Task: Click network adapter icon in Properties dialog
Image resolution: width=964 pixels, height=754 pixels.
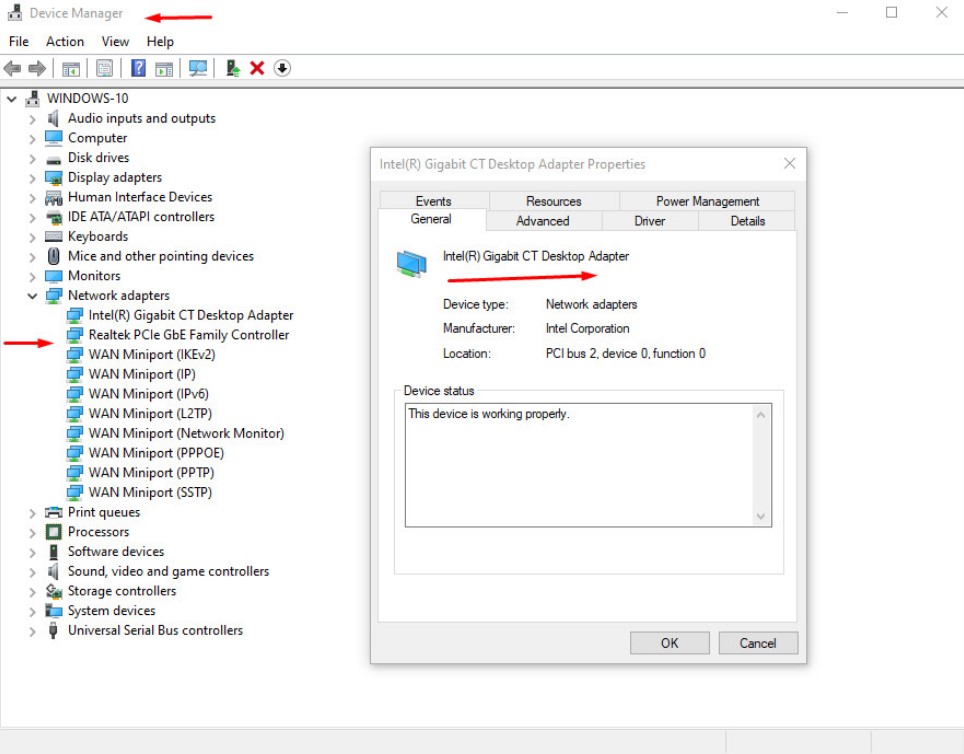Action: coord(411,264)
